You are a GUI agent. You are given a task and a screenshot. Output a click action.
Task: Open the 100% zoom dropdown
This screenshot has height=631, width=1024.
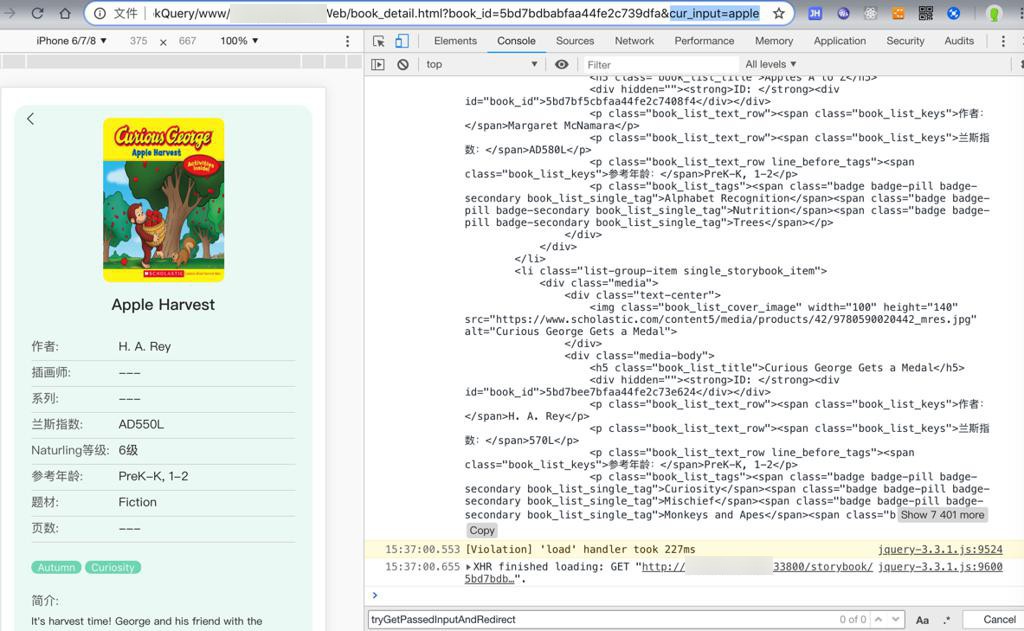tap(239, 40)
